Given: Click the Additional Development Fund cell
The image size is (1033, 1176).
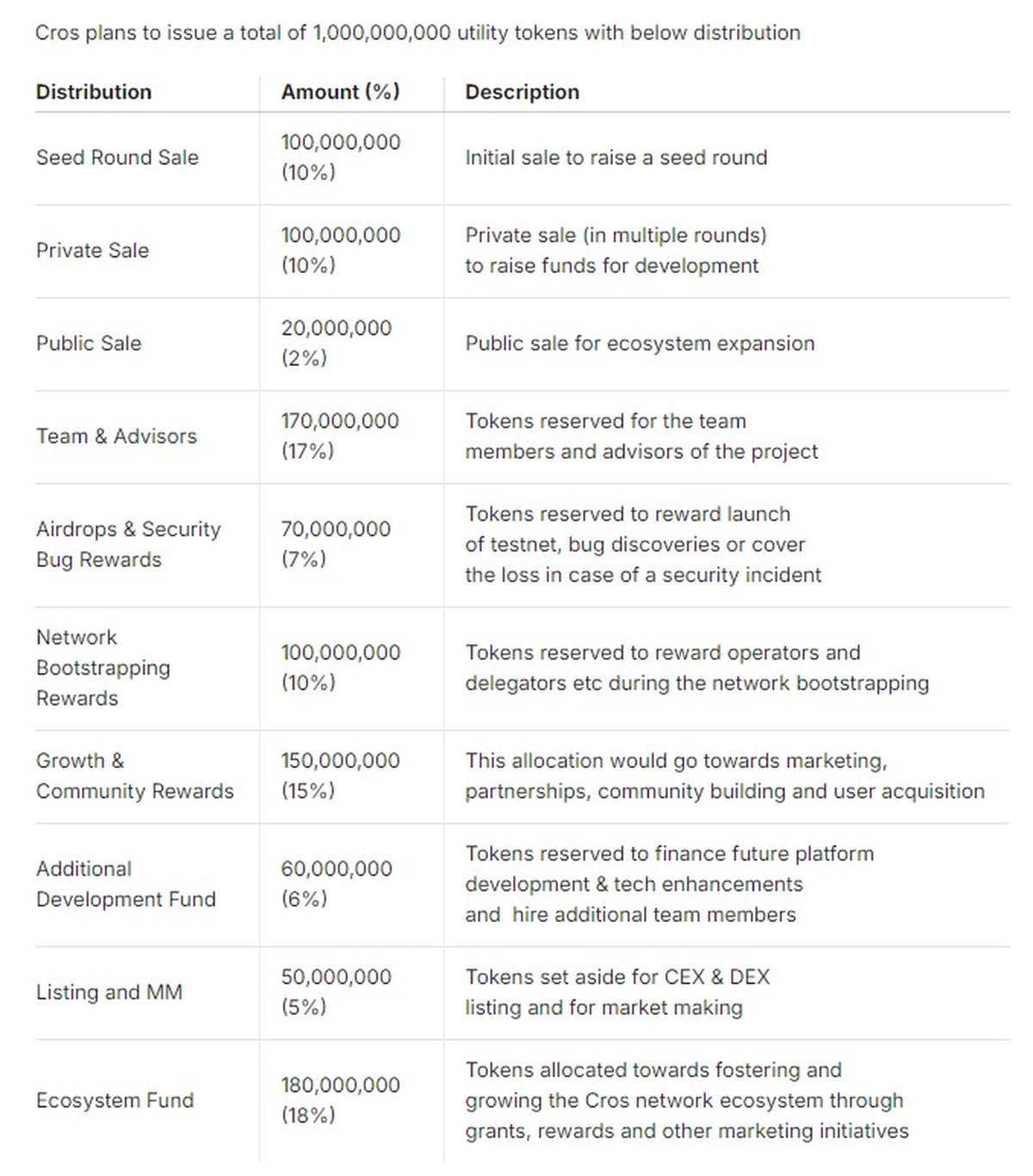Looking at the screenshot, I should point(126,884).
